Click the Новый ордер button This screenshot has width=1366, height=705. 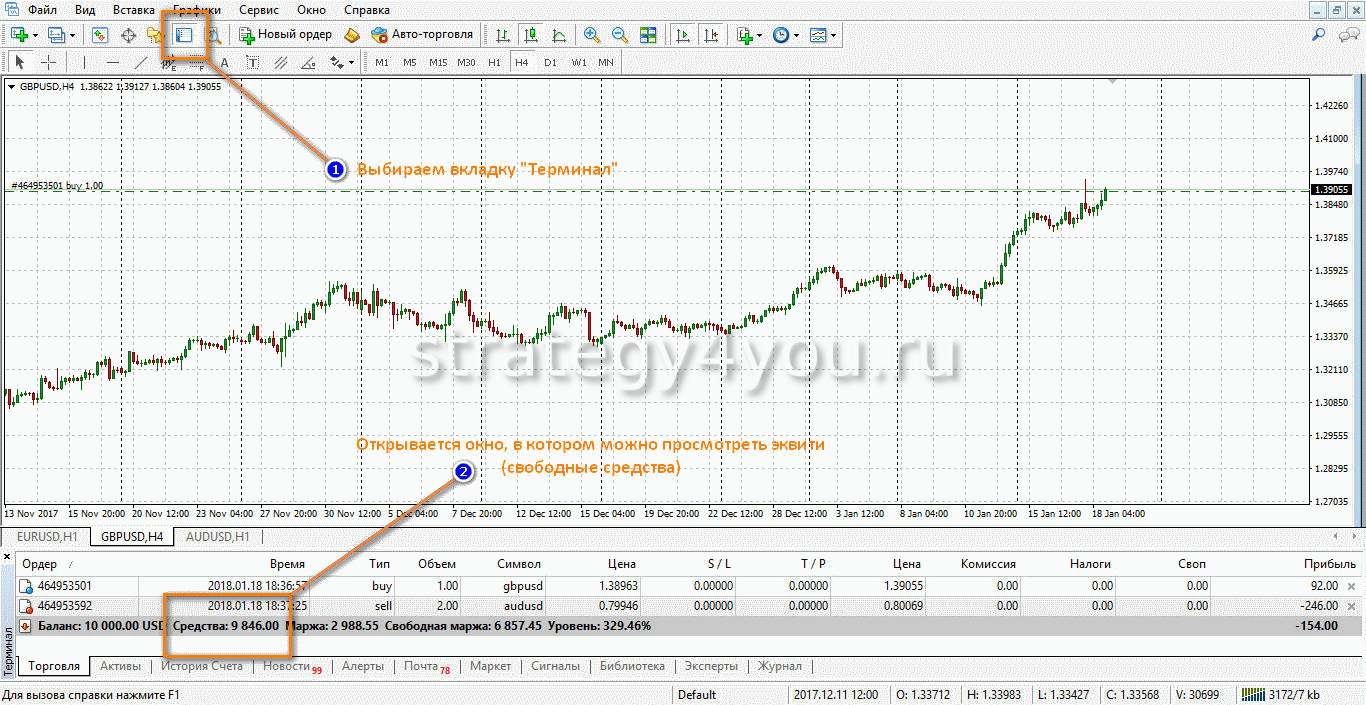click(x=285, y=35)
